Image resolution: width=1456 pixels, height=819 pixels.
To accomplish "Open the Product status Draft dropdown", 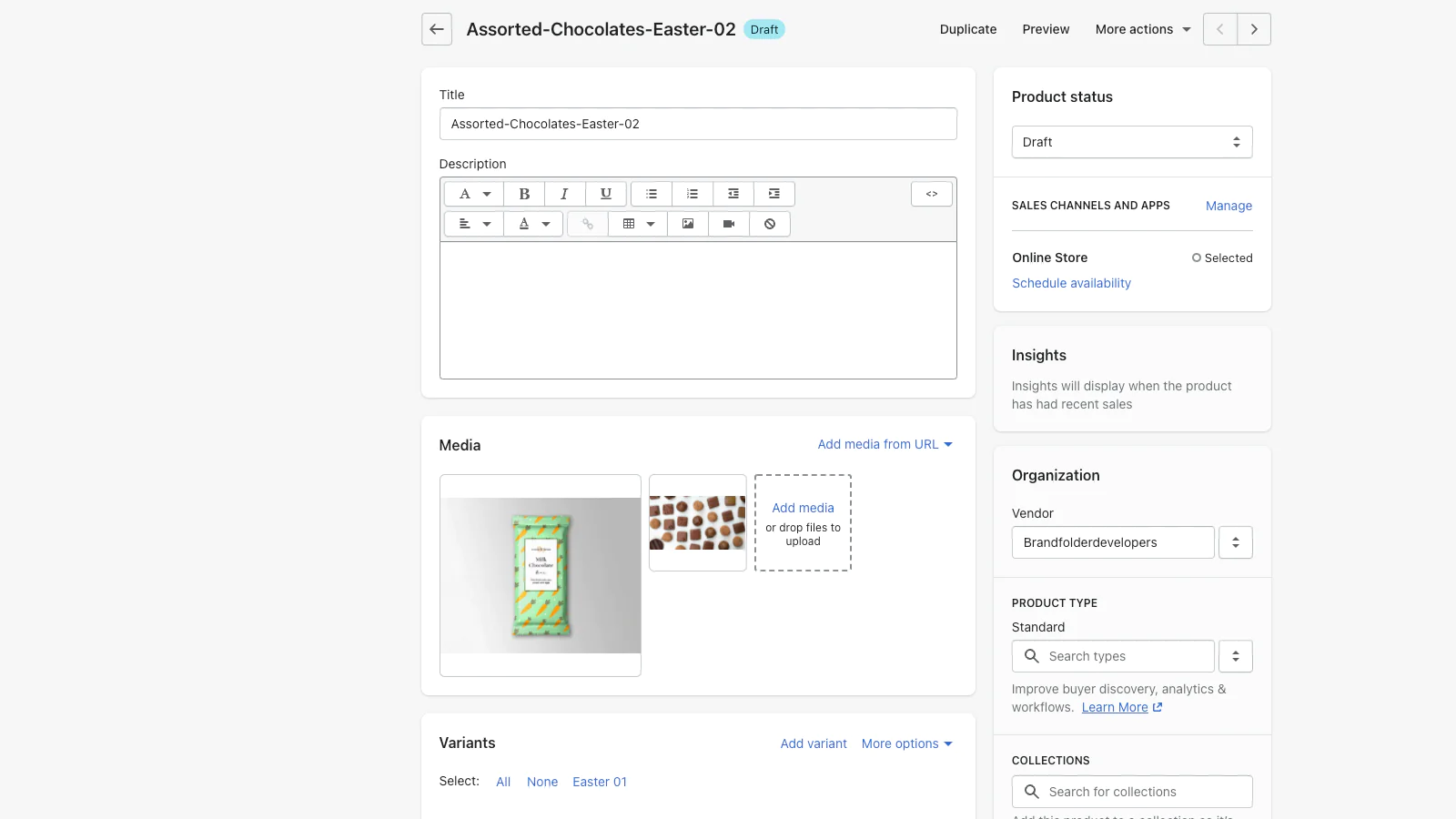I will coord(1132,142).
